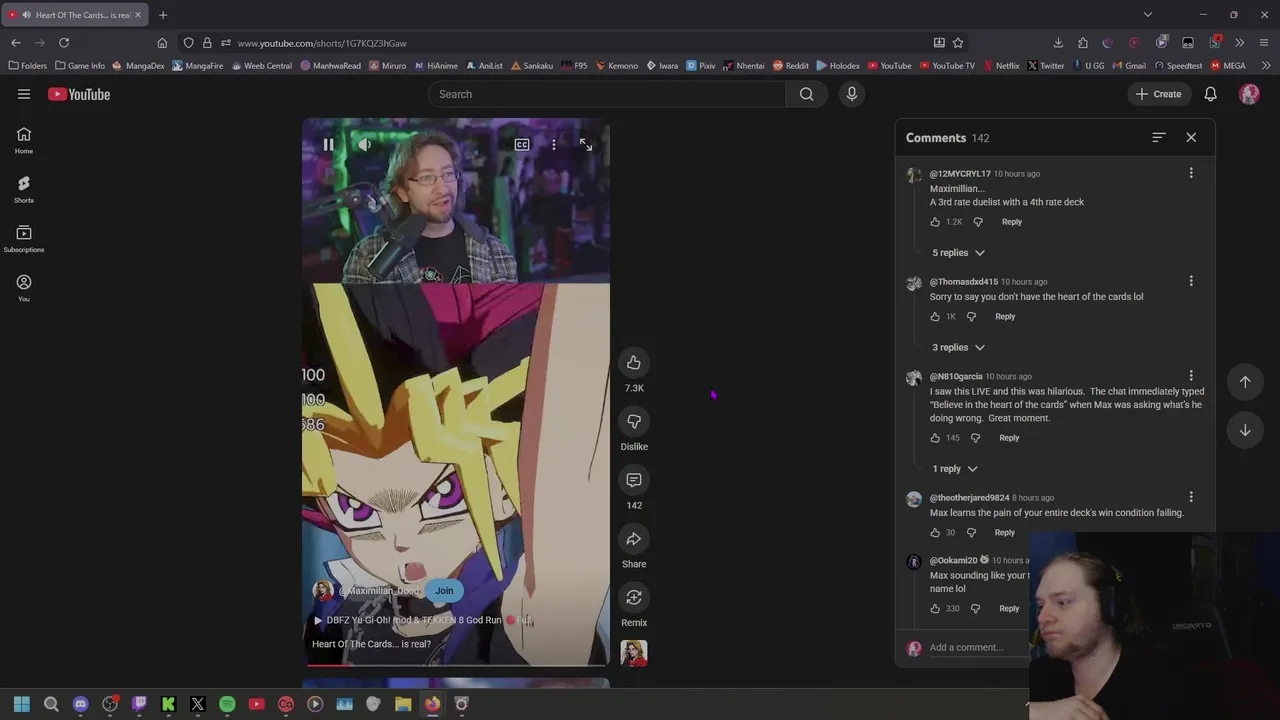Open options for @12MYCRYL17's comment
Image resolution: width=1280 pixels, height=720 pixels.
pos(1191,174)
